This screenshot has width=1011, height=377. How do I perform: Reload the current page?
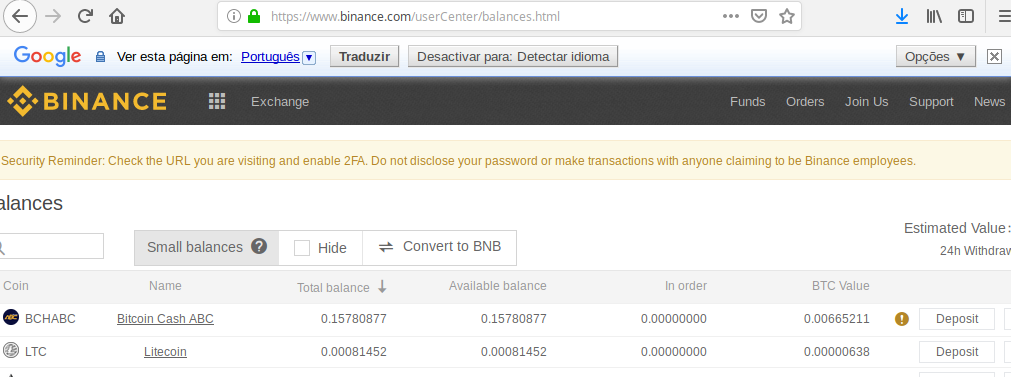(x=85, y=16)
